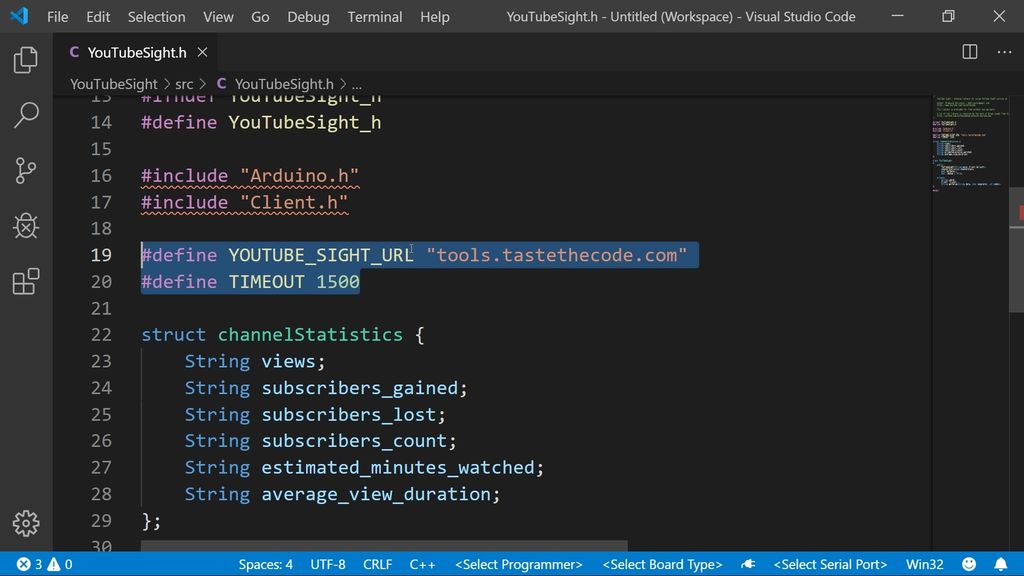Viewport: 1024px width, 576px height.
Task: Open the Select Serial Port picker
Action: tap(830, 564)
